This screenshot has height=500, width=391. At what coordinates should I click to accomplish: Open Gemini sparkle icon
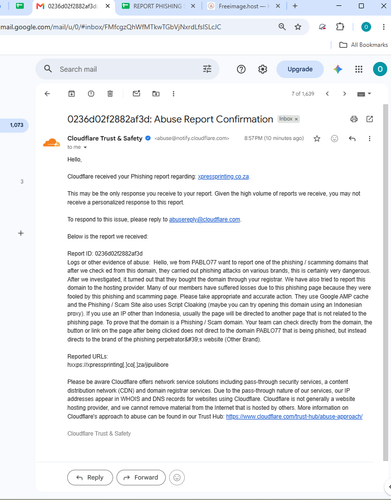[338, 69]
